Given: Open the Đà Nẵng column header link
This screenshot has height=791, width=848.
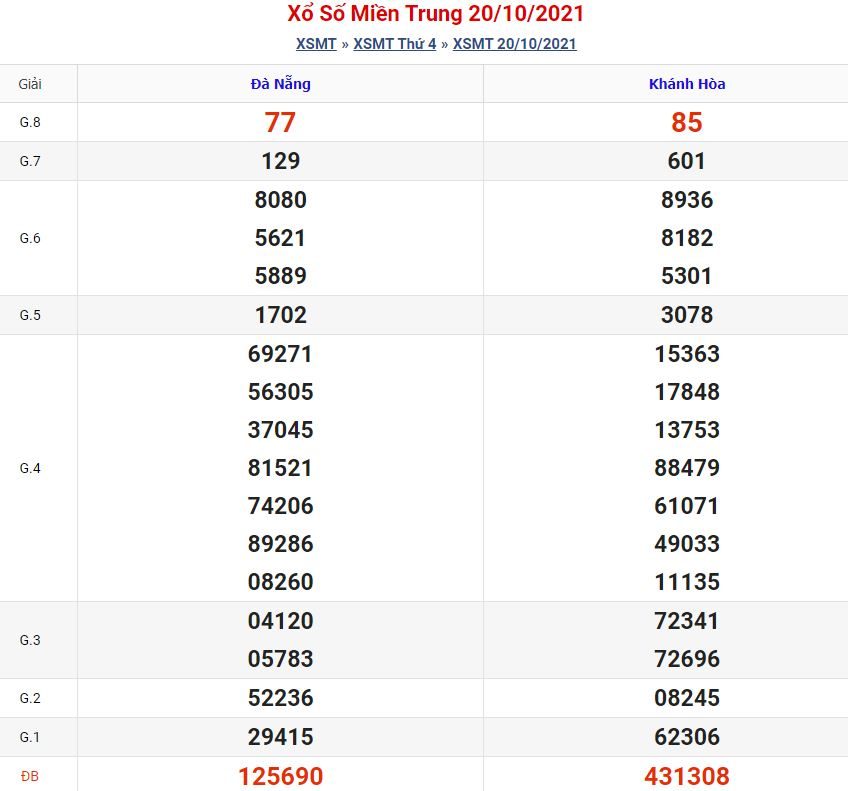Looking at the screenshot, I should (x=280, y=84).
